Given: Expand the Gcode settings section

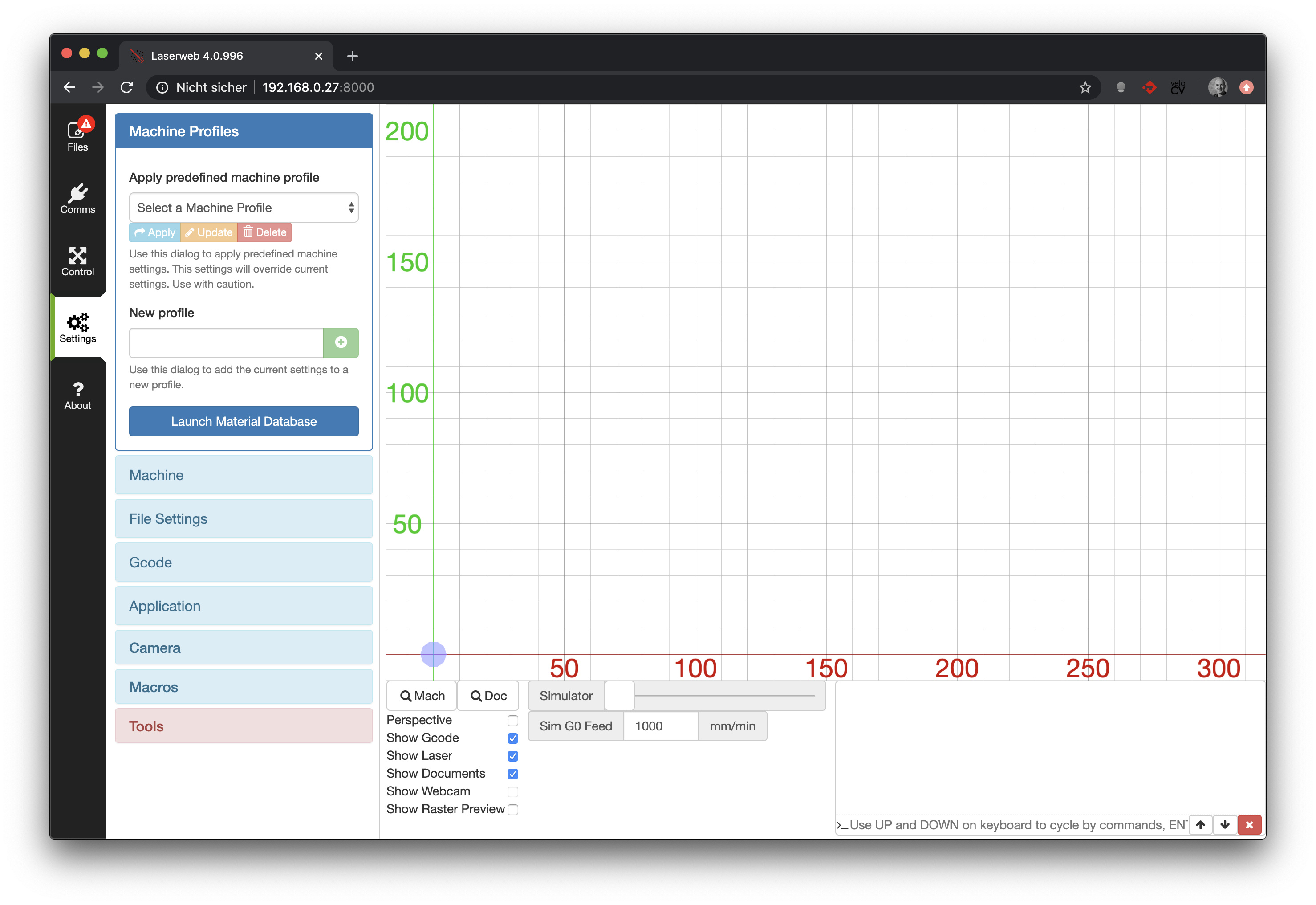Looking at the screenshot, I should 244,563.
